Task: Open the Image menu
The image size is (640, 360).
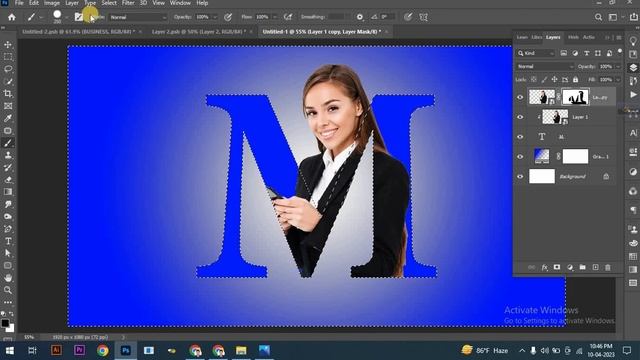Action: (52, 3)
